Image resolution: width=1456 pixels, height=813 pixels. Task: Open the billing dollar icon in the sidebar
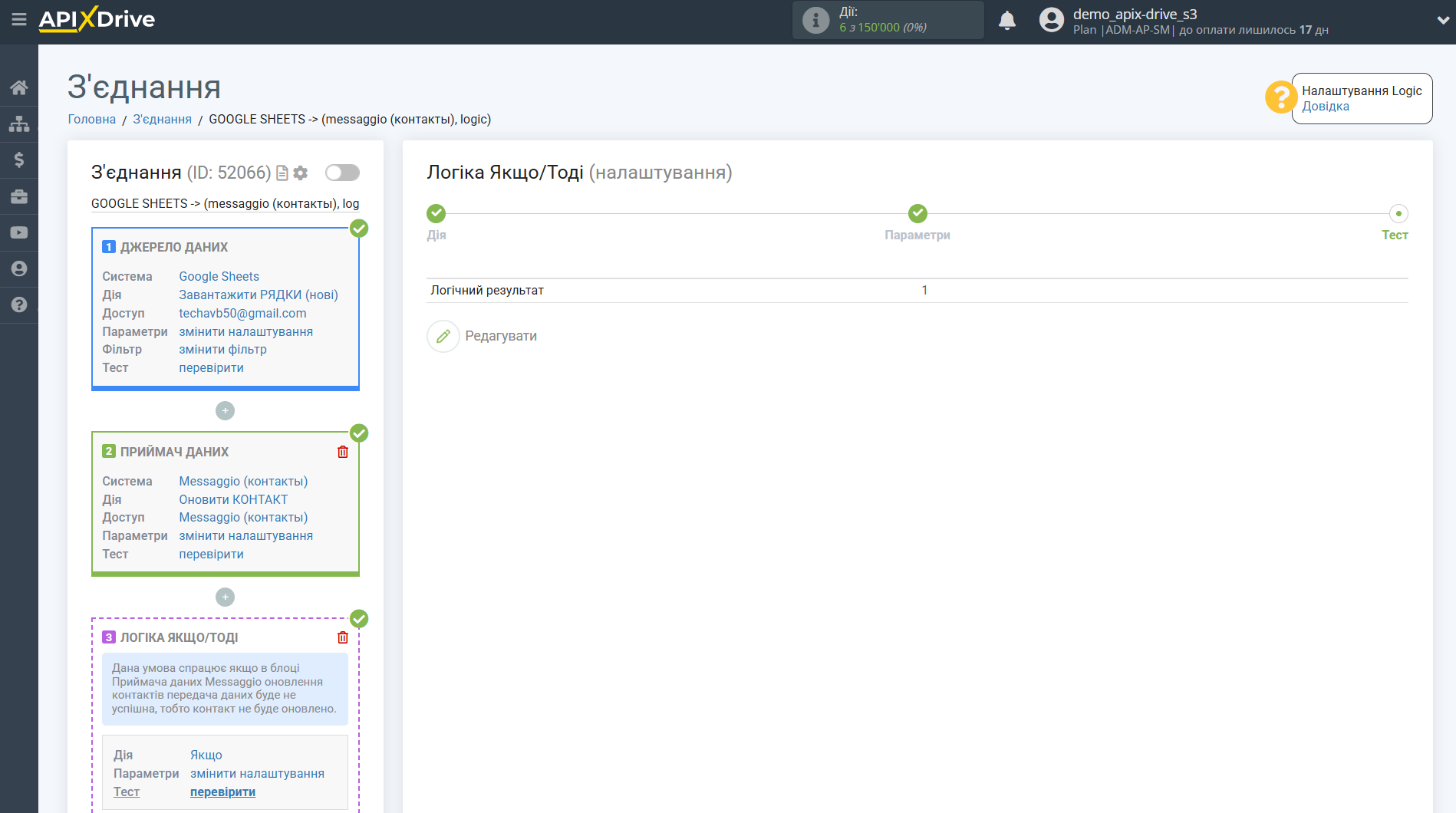point(19,160)
